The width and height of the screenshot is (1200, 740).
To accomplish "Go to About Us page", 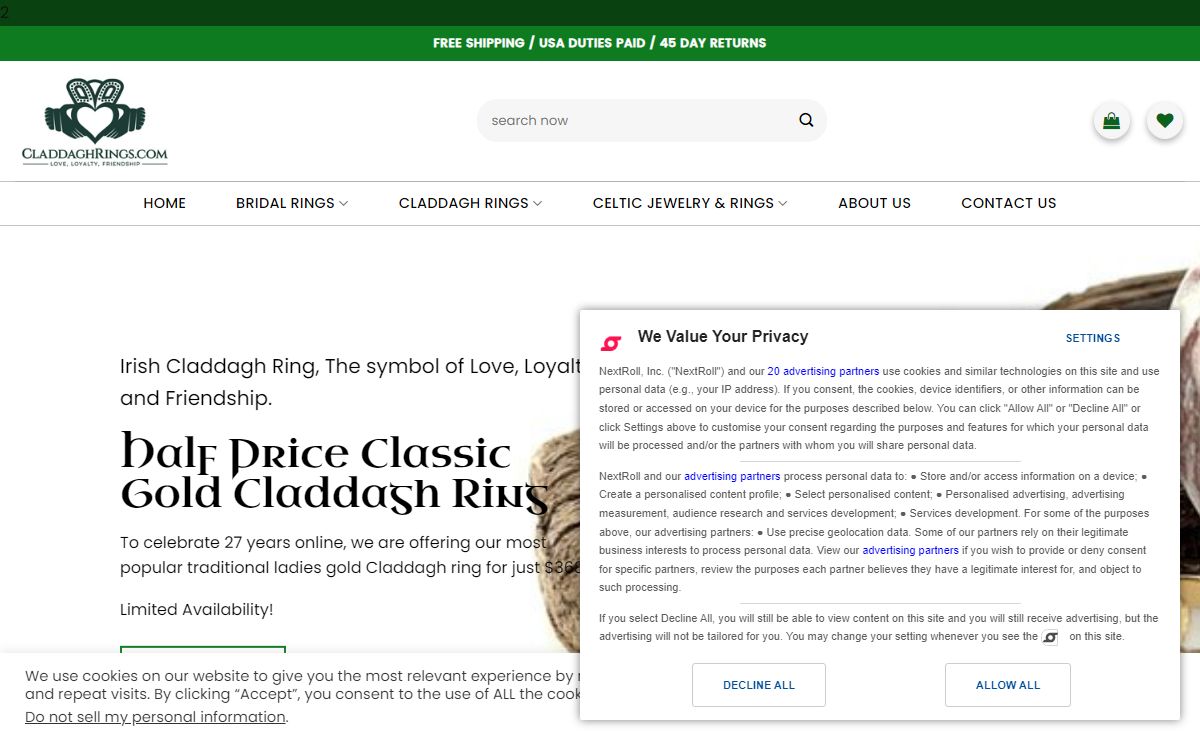I will coord(874,203).
